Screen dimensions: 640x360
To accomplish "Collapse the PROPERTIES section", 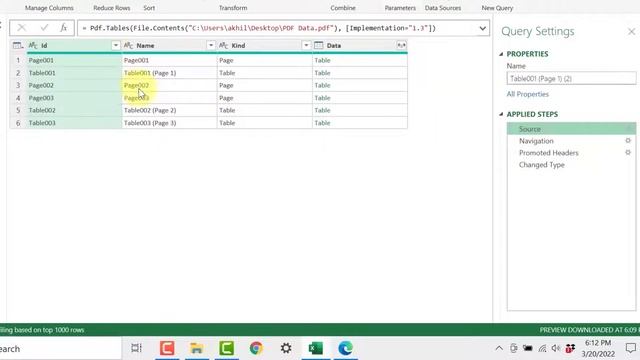I will (501, 54).
